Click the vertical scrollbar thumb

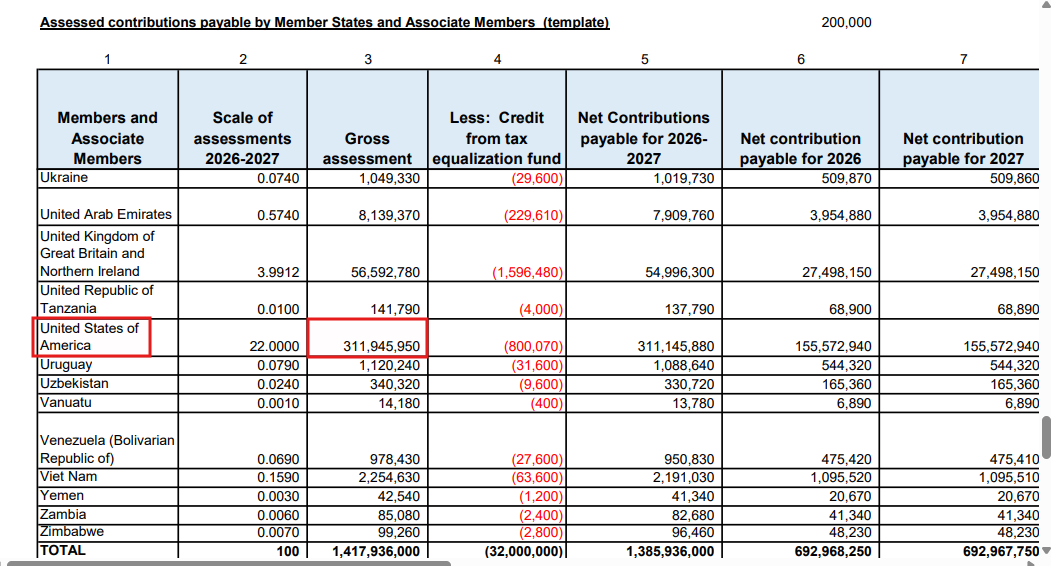pyautogui.click(x=1046, y=436)
